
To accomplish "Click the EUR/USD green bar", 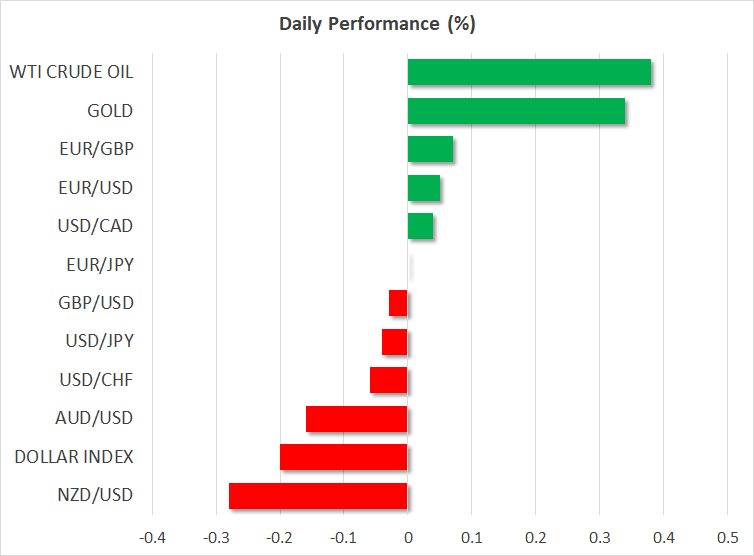I will [x=424, y=188].
